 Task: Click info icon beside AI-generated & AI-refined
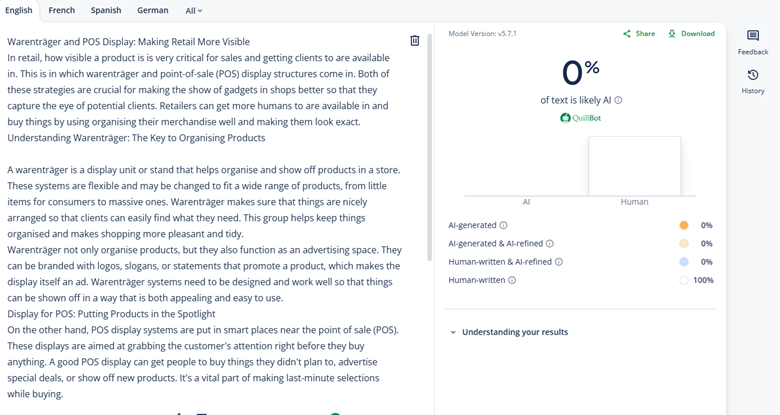pyautogui.click(x=550, y=244)
